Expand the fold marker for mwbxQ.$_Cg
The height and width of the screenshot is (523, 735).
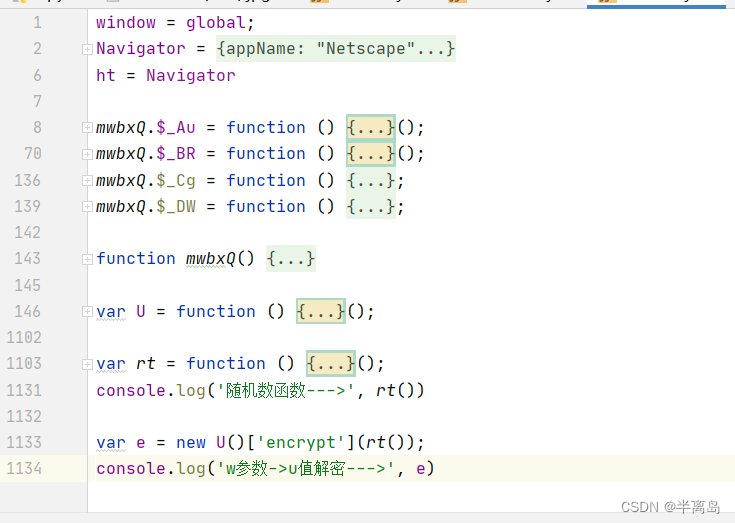point(87,180)
